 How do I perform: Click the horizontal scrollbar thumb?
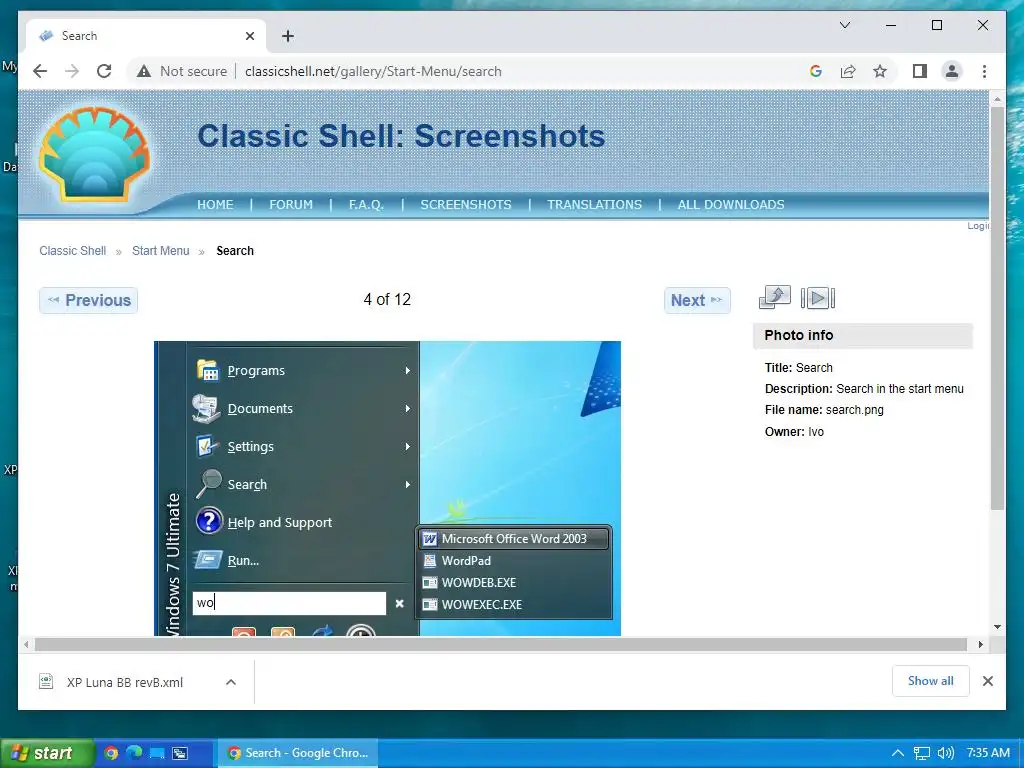[x=501, y=645]
